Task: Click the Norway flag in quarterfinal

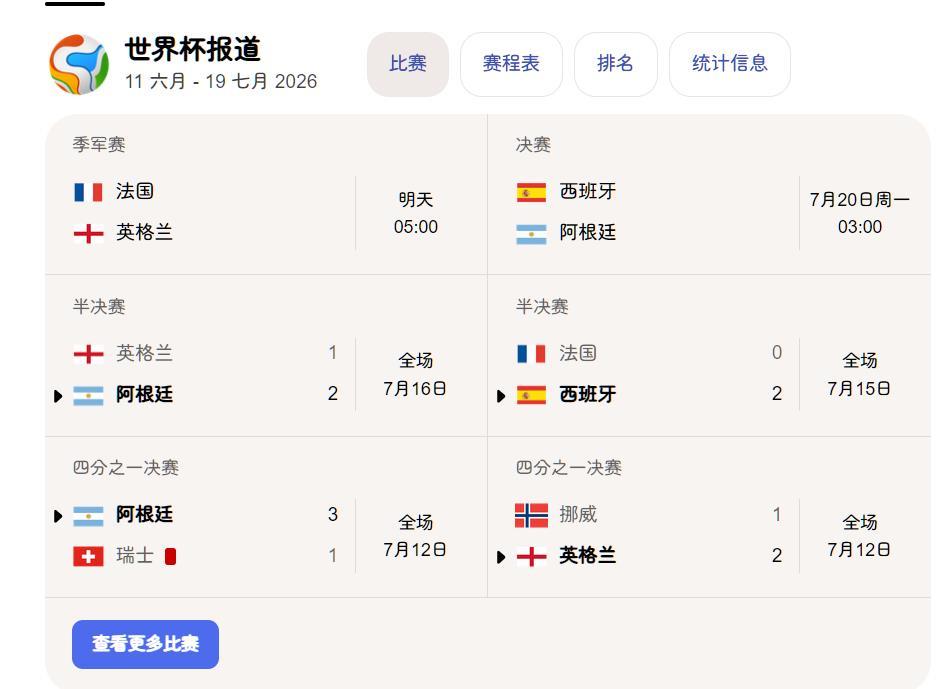Action: click(532, 515)
